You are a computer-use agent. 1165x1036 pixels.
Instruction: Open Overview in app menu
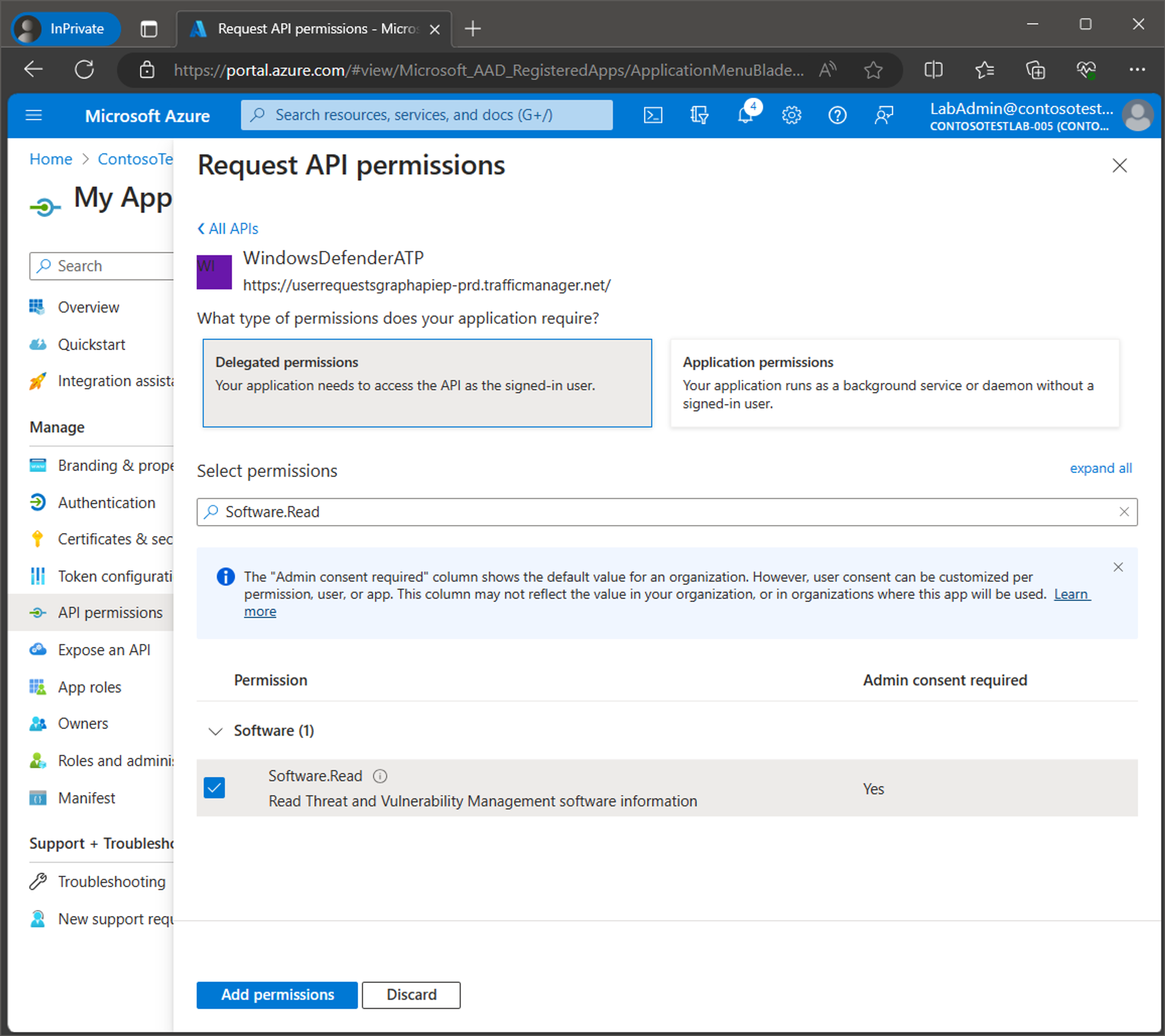pos(88,307)
